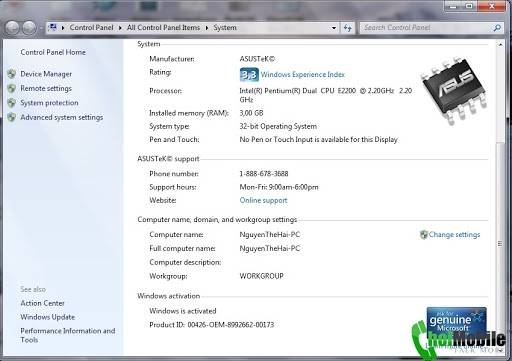Image resolution: width=512 pixels, height=361 pixels.
Task: Close the System window
Action: point(492,6)
